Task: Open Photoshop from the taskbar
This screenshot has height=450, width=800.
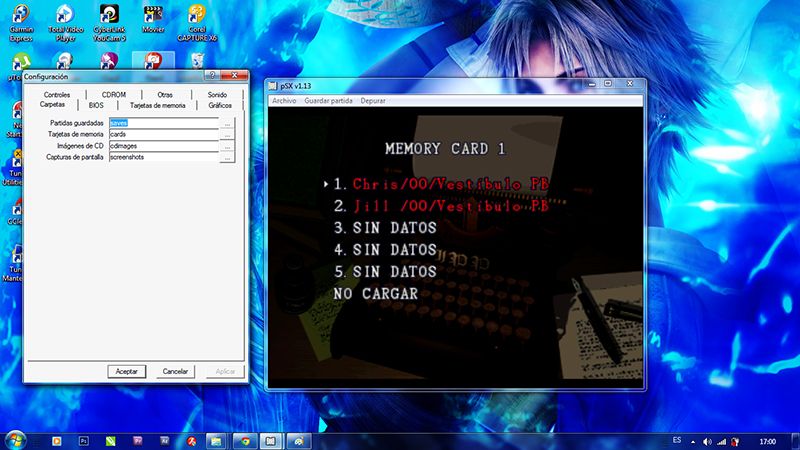Action: tap(84, 441)
